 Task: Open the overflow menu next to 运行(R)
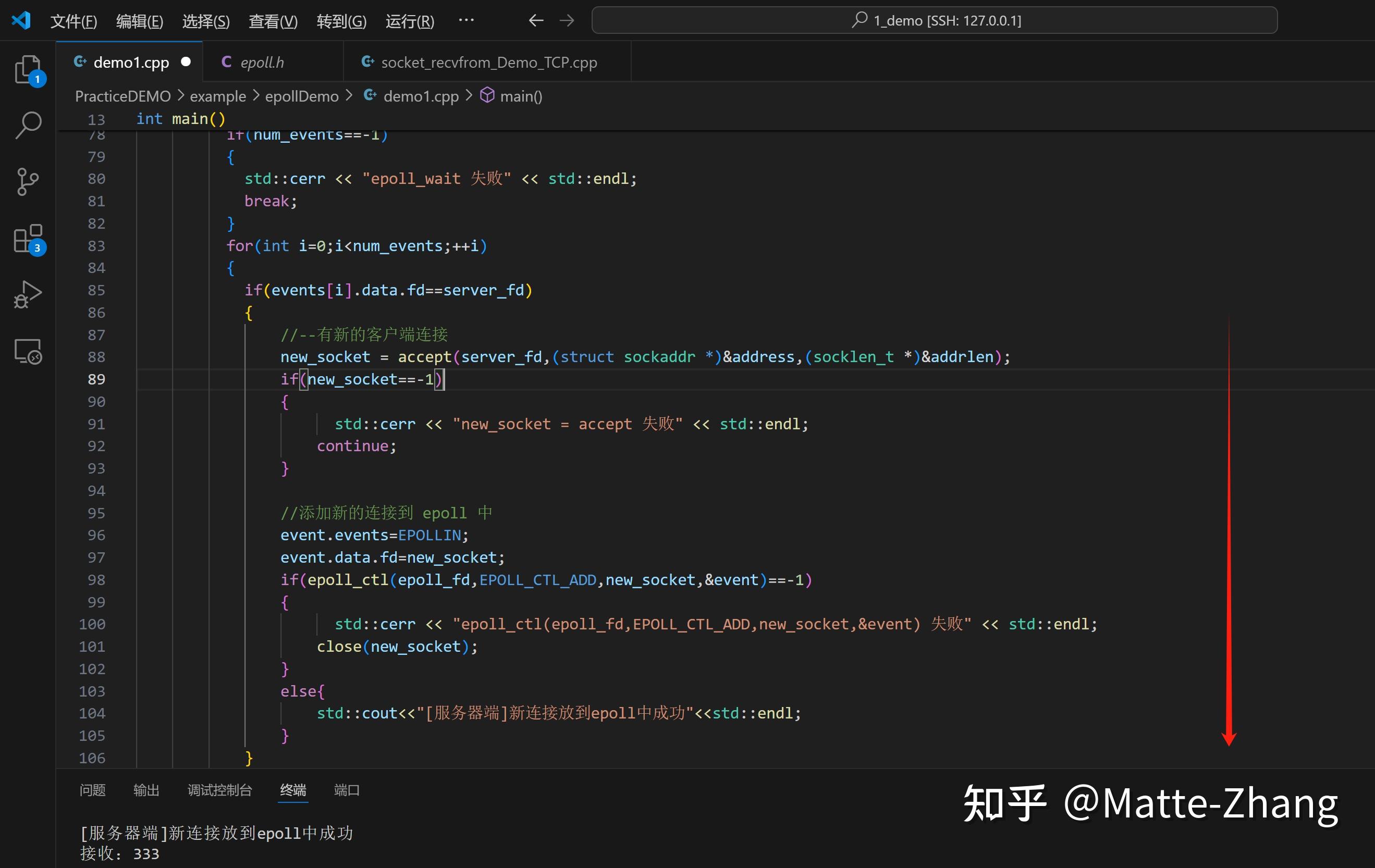tap(466, 20)
